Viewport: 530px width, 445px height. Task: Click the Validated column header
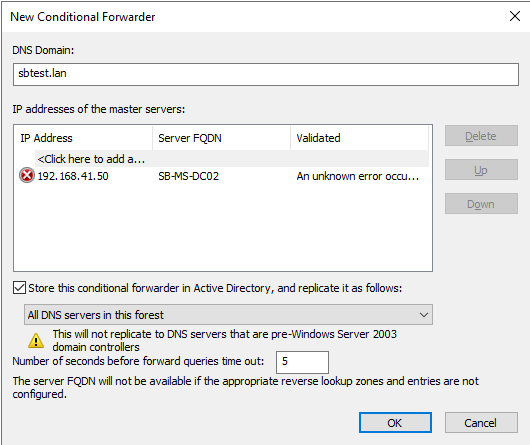click(359, 138)
